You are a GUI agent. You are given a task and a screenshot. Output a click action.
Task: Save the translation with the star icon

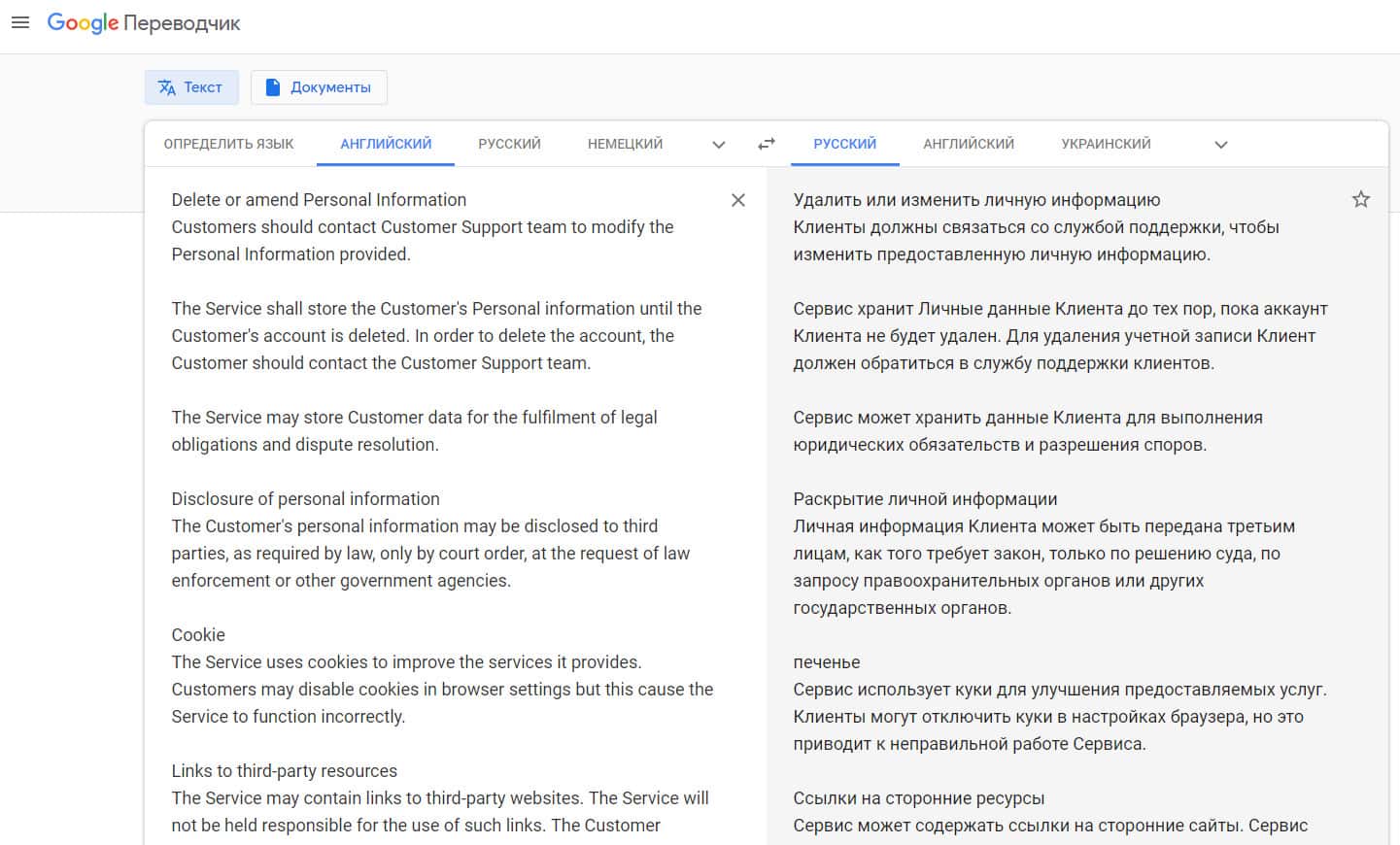1360,200
